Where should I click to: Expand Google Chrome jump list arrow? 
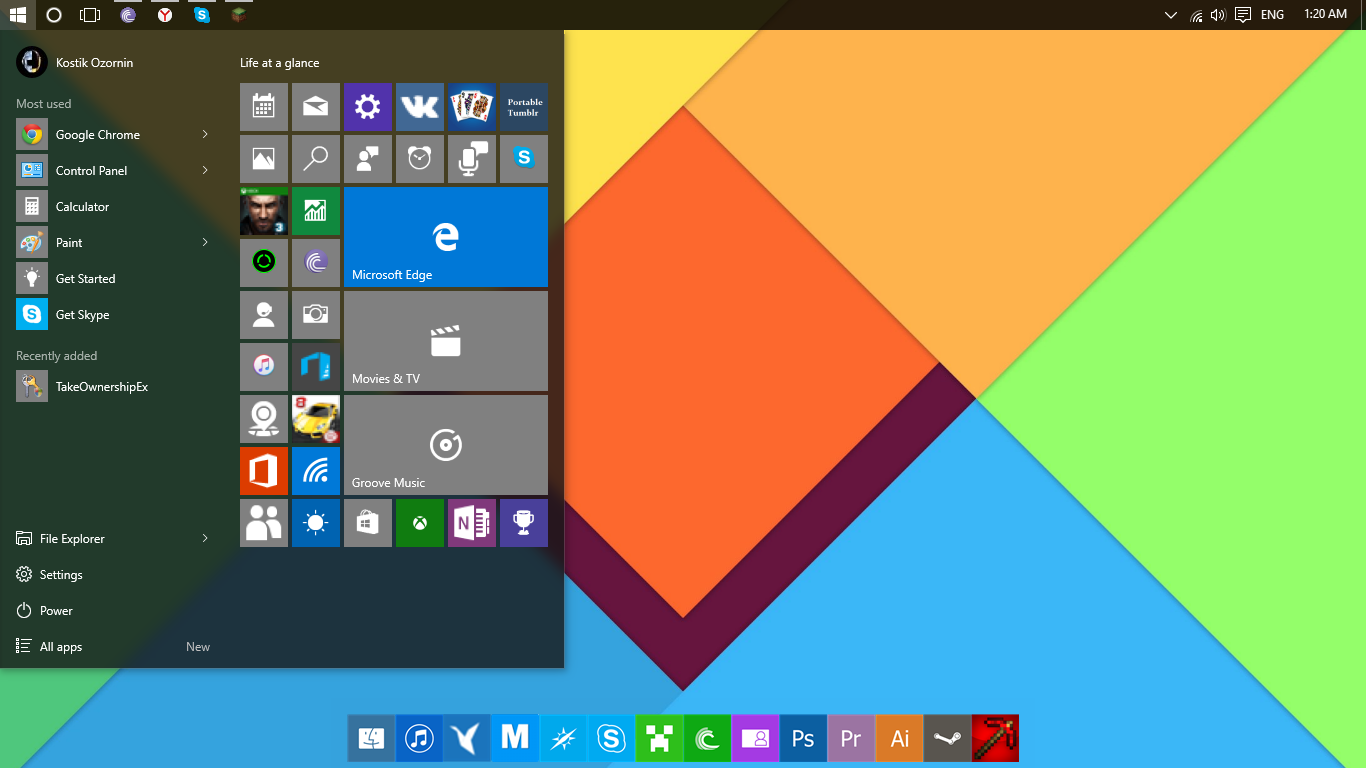[x=205, y=134]
